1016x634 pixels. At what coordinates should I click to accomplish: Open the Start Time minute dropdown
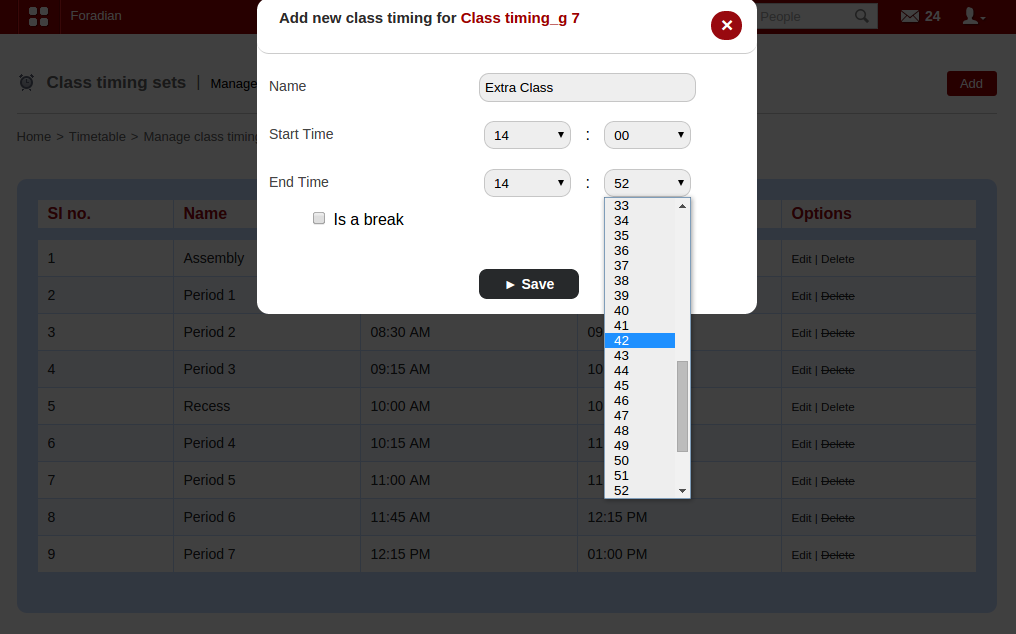coord(647,135)
